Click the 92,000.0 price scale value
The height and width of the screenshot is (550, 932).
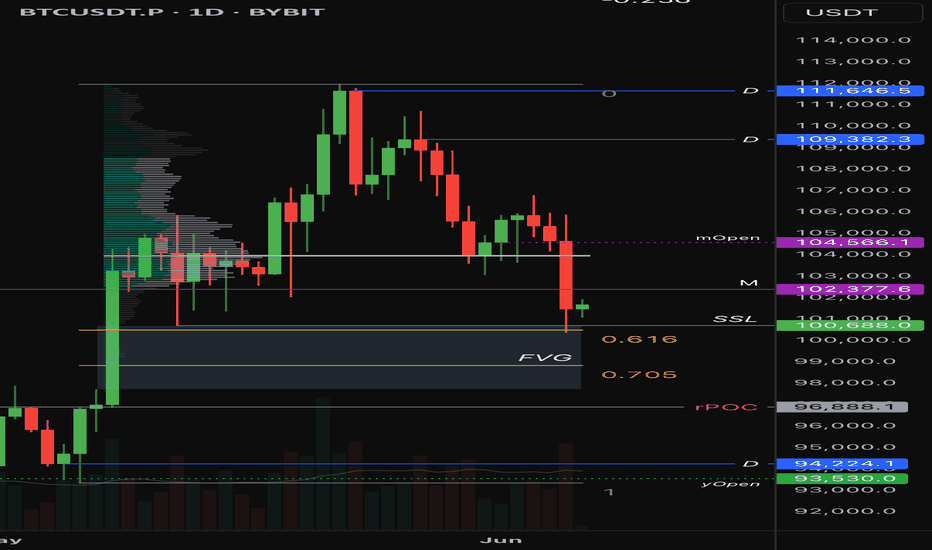tap(846, 511)
